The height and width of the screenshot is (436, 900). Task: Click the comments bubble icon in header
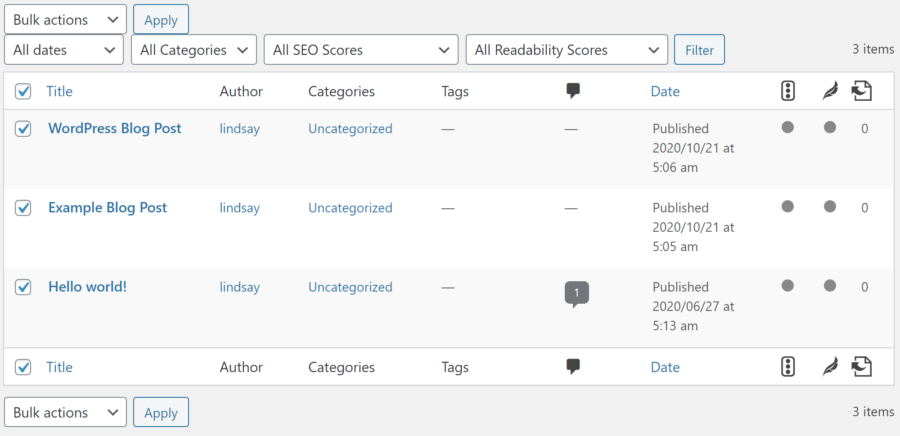pos(573,91)
